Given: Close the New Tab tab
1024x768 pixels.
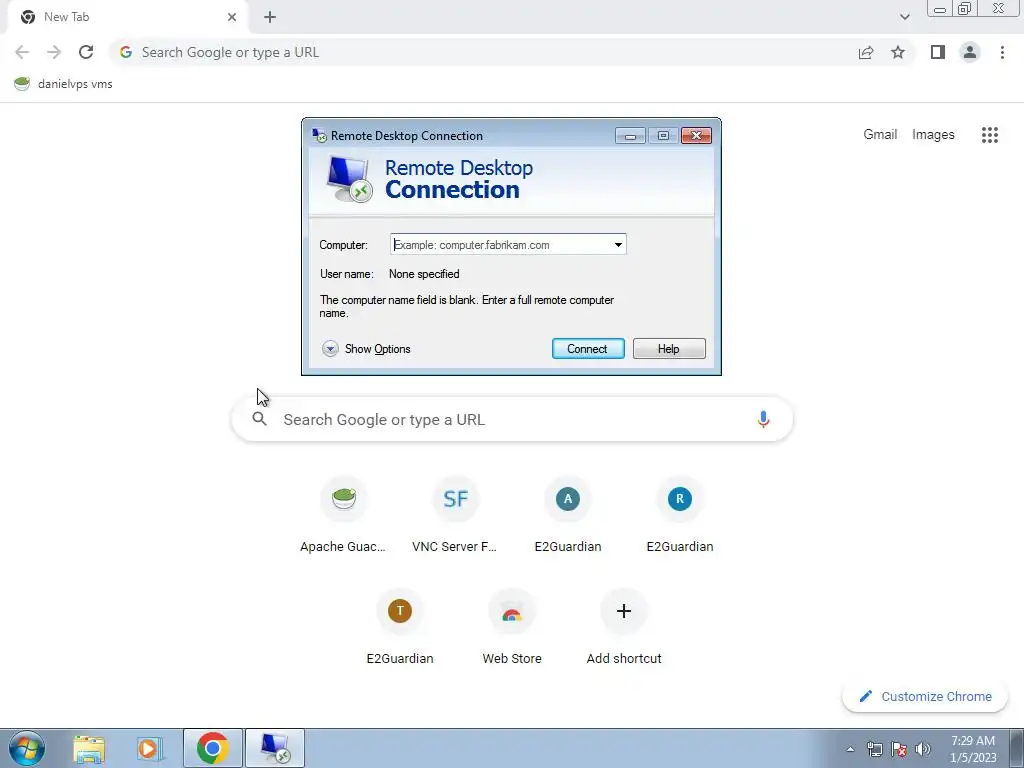Looking at the screenshot, I should coord(232,17).
